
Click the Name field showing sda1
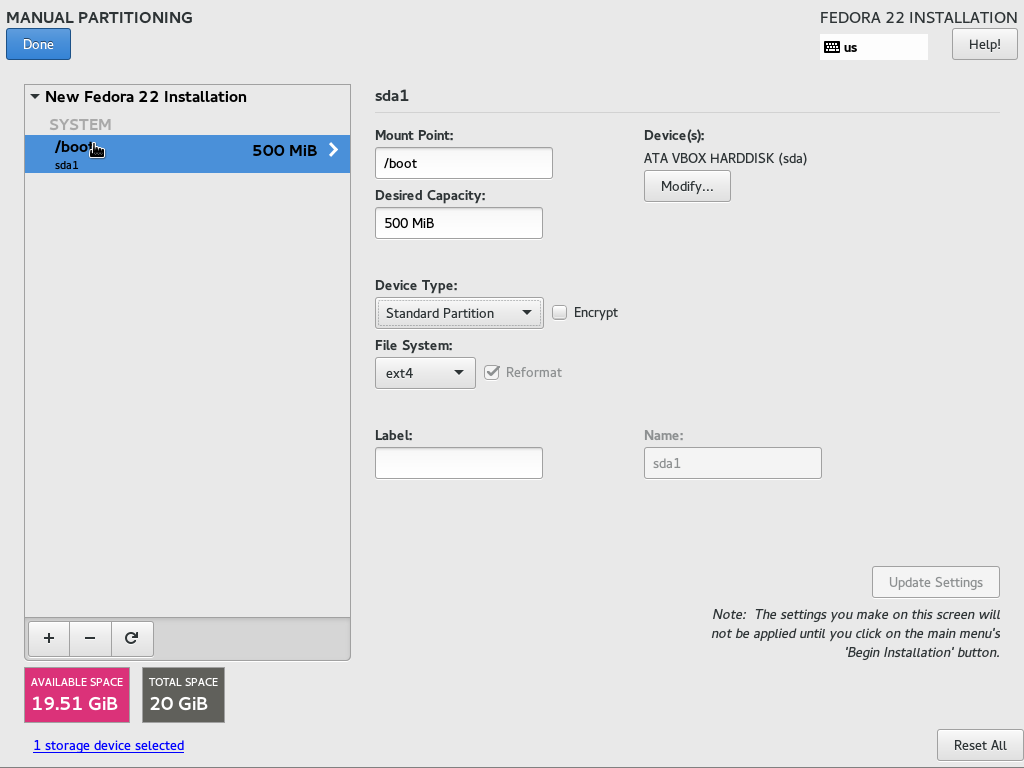[733, 463]
